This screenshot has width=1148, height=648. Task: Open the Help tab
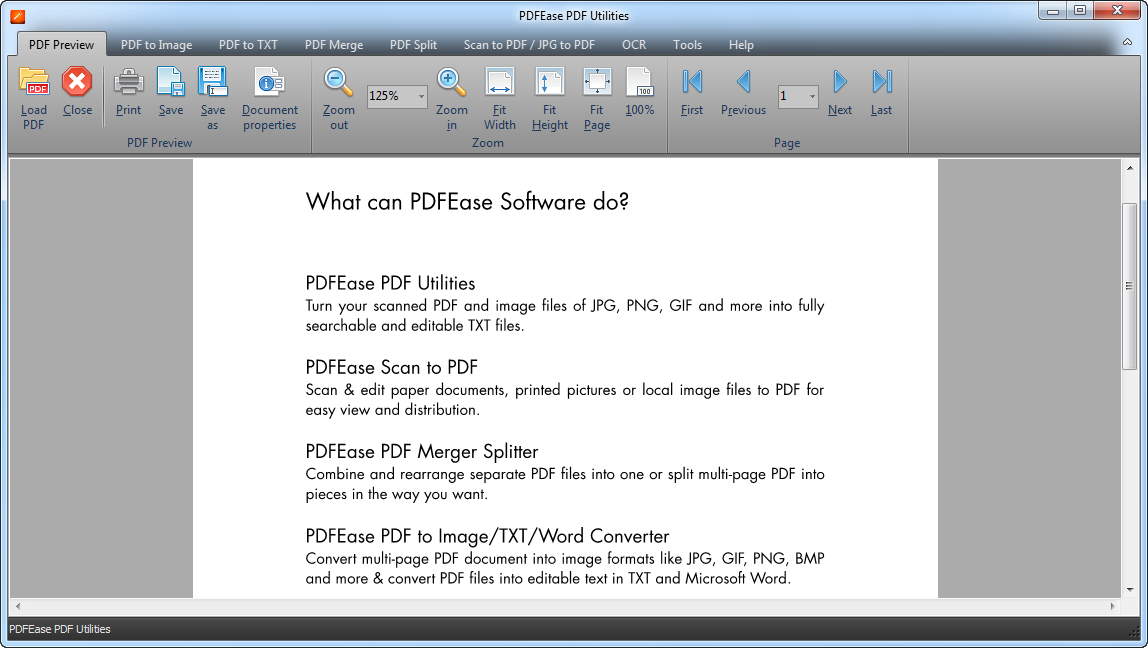pyautogui.click(x=741, y=45)
